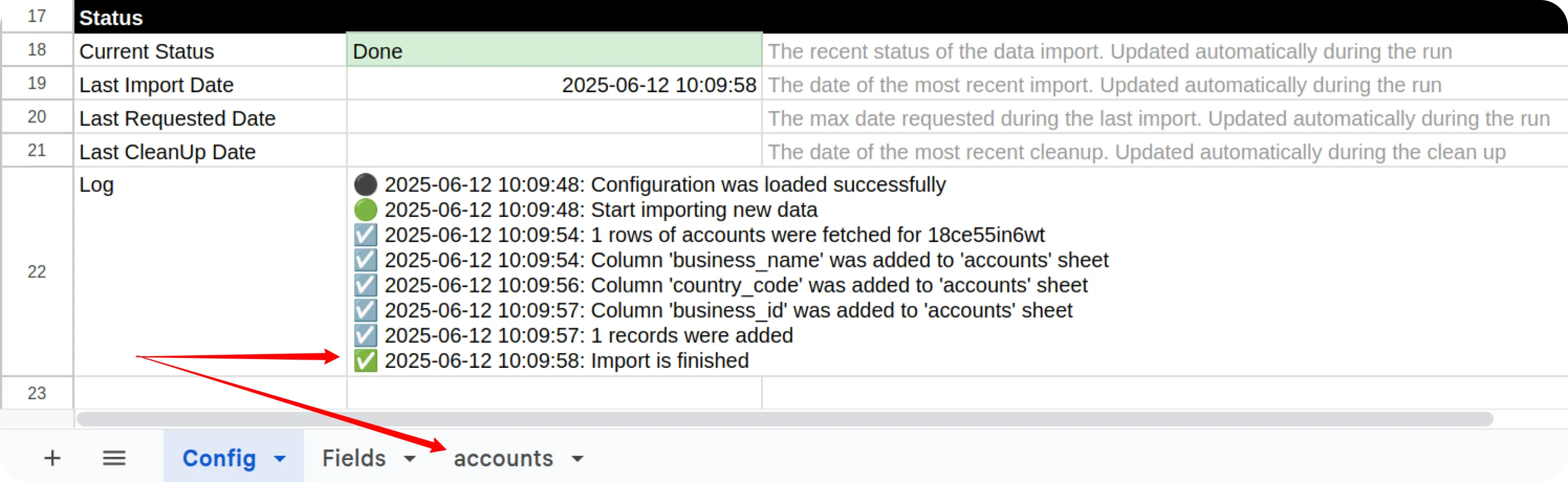Viewport: 1568px width, 482px height.
Task: Open the Config tab dropdown arrow
Action: 280,458
